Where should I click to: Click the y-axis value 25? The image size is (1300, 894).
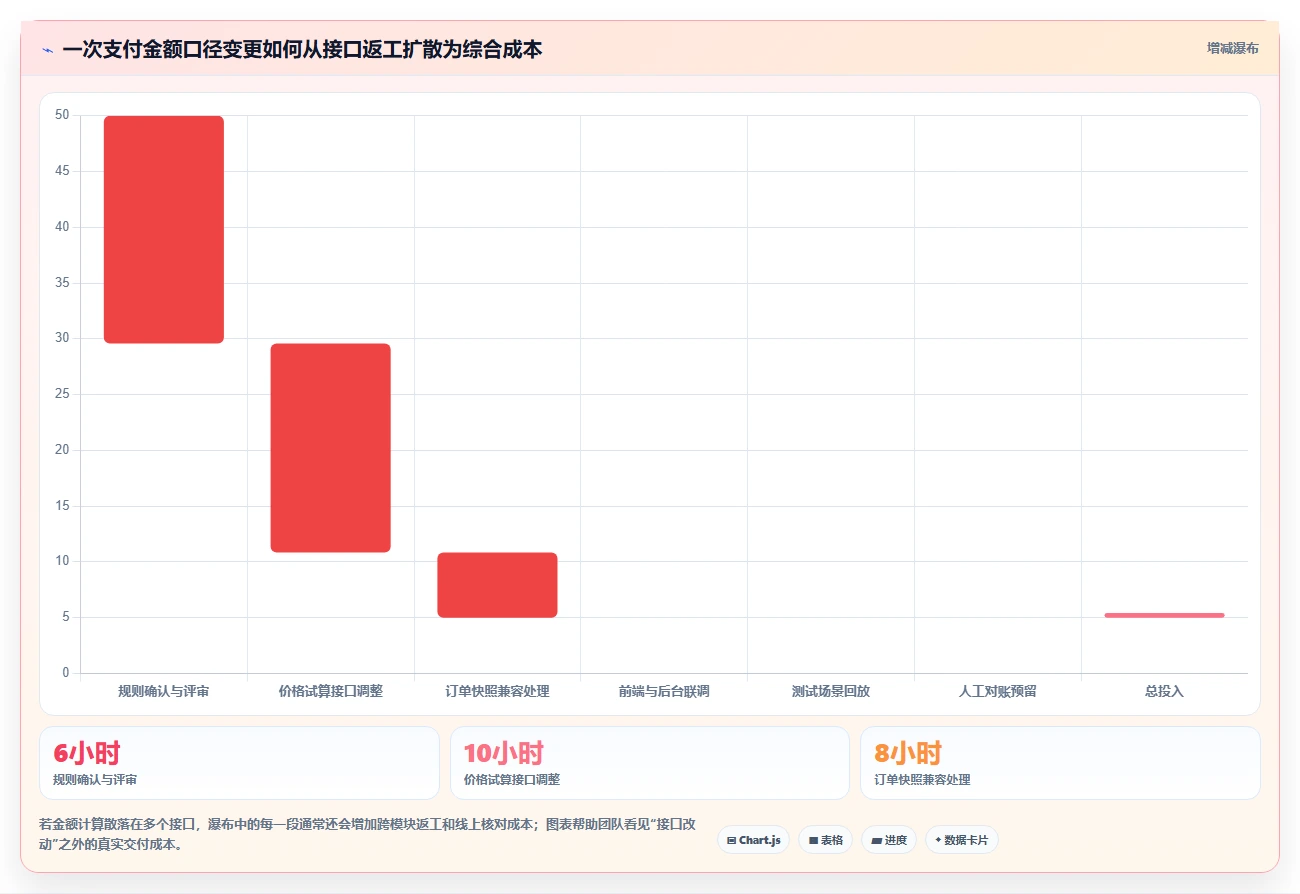pos(62,394)
